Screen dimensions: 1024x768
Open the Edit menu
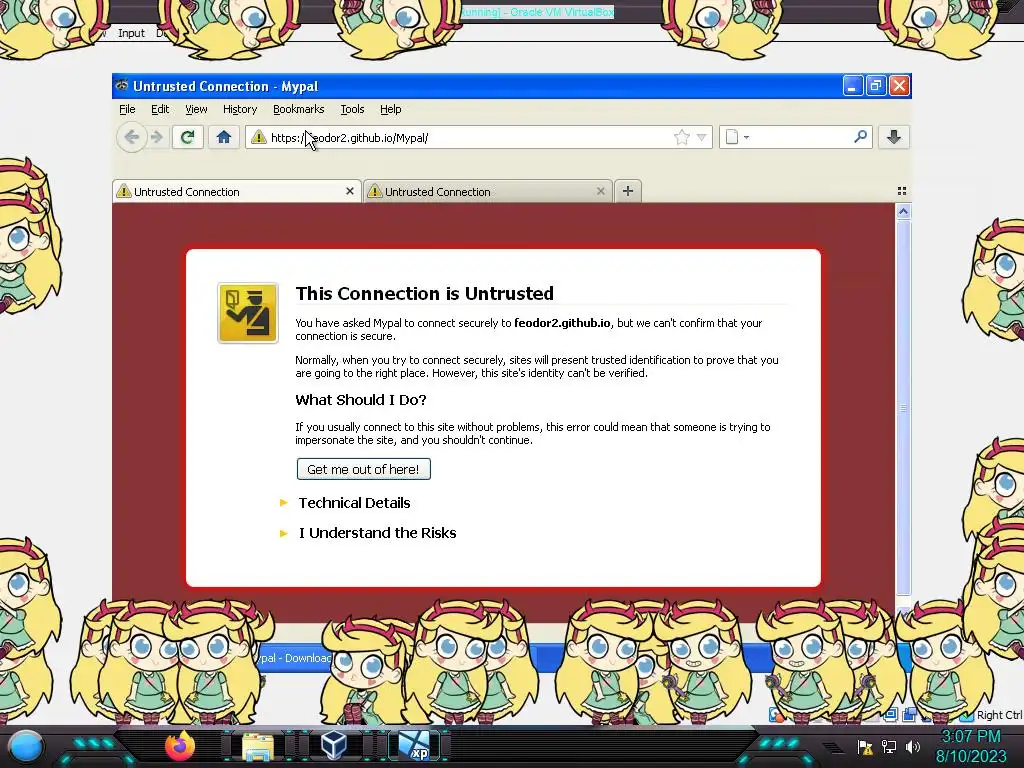pyautogui.click(x=160, y=109)
